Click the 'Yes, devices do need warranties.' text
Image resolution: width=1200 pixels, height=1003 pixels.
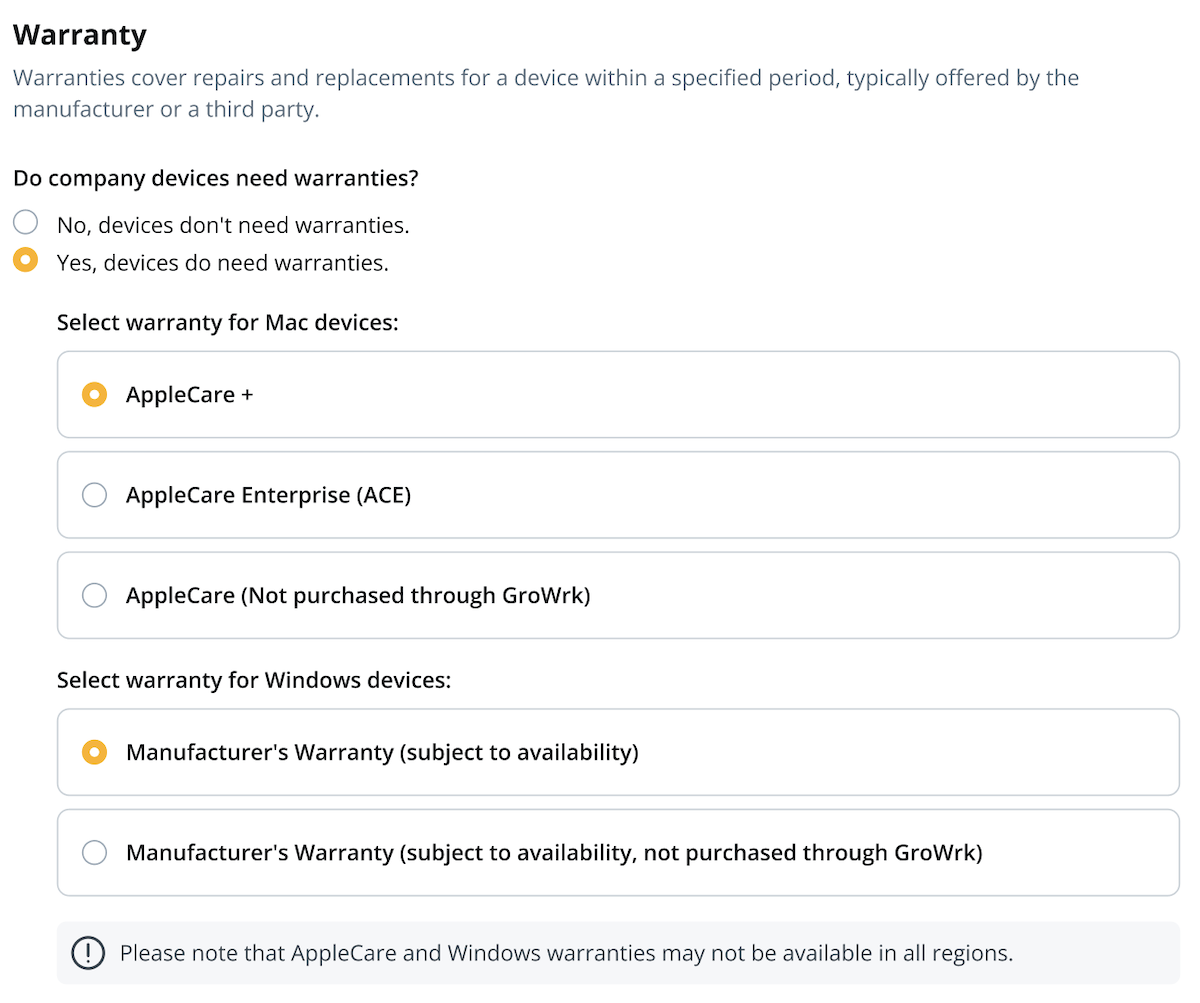222,263
